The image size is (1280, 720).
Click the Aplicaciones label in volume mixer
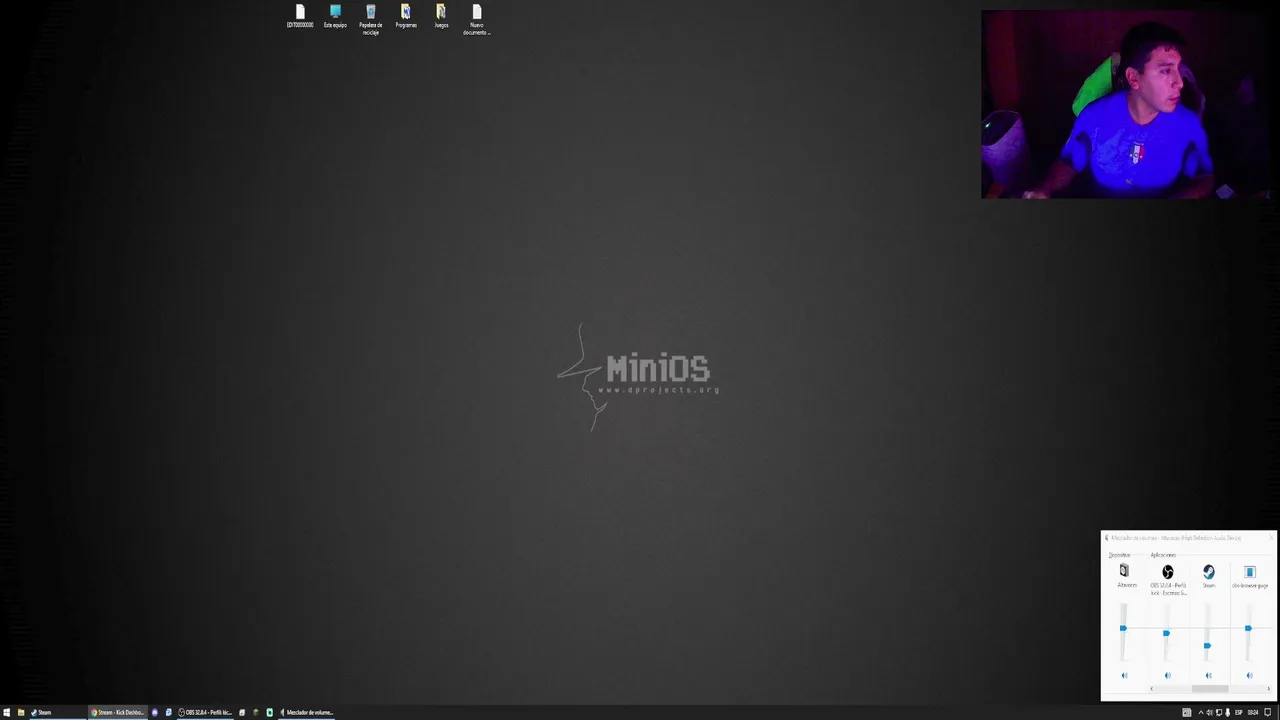tap(1163, 555)
